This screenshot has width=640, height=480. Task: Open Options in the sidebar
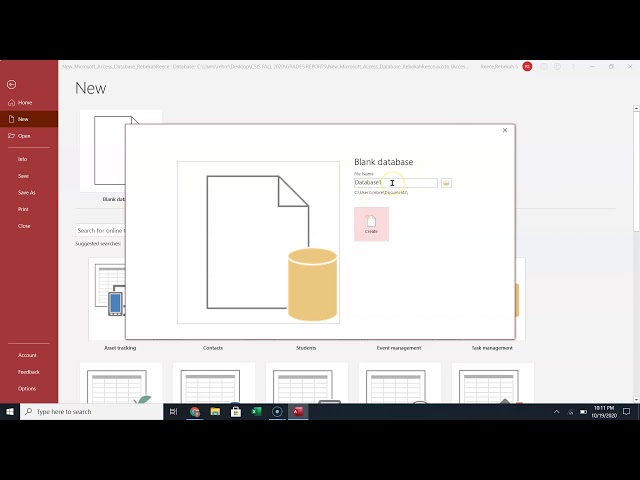29,389
